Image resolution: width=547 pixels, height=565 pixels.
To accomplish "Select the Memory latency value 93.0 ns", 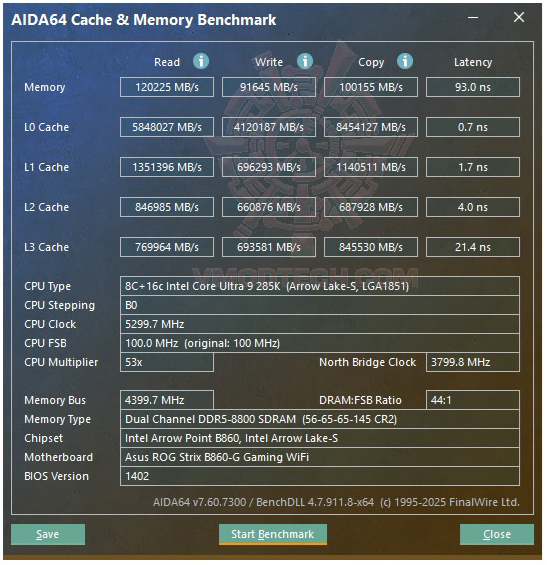I will [x=473, y=87].
